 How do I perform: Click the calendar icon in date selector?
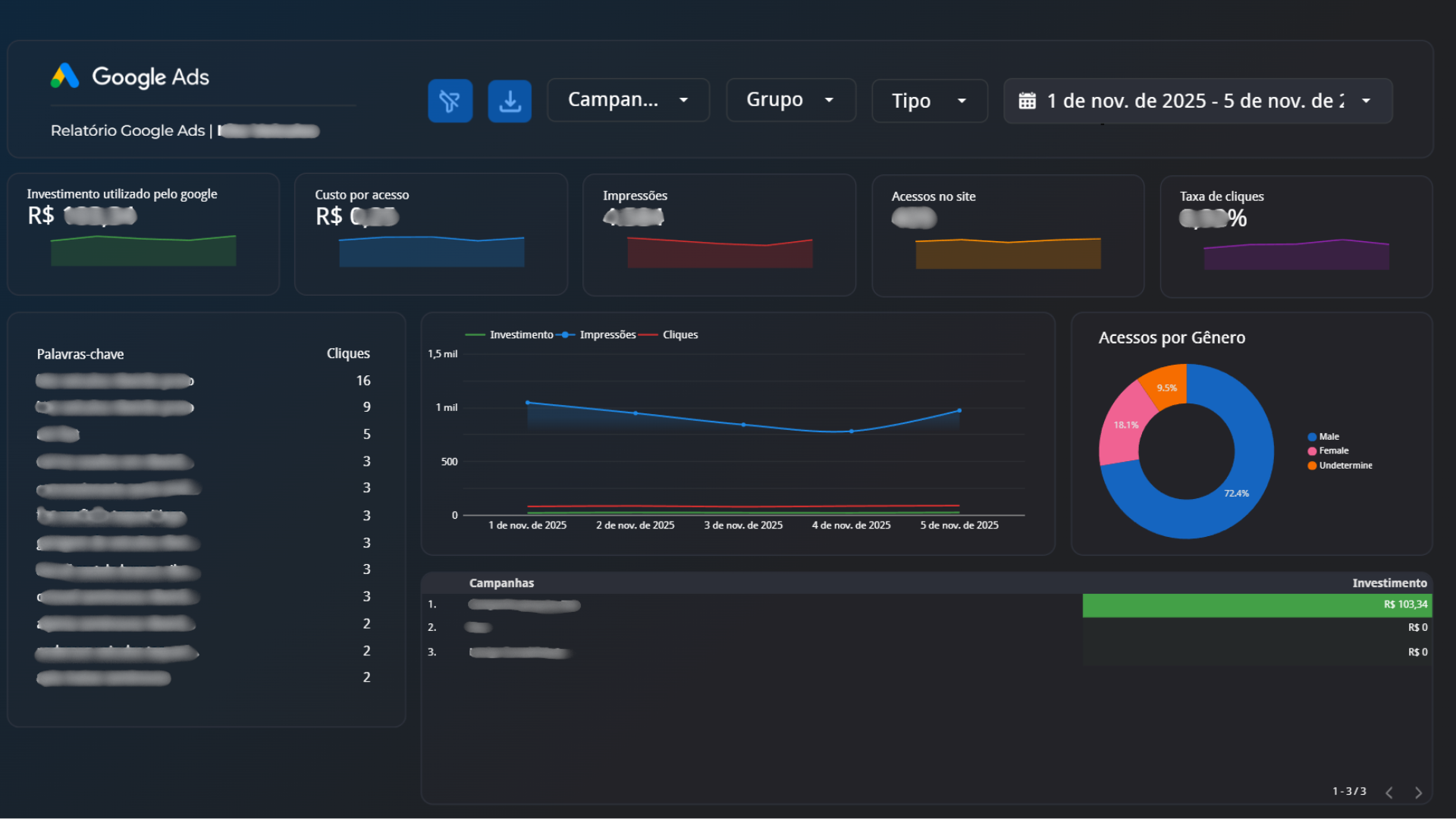click(x=1027, y=101)
